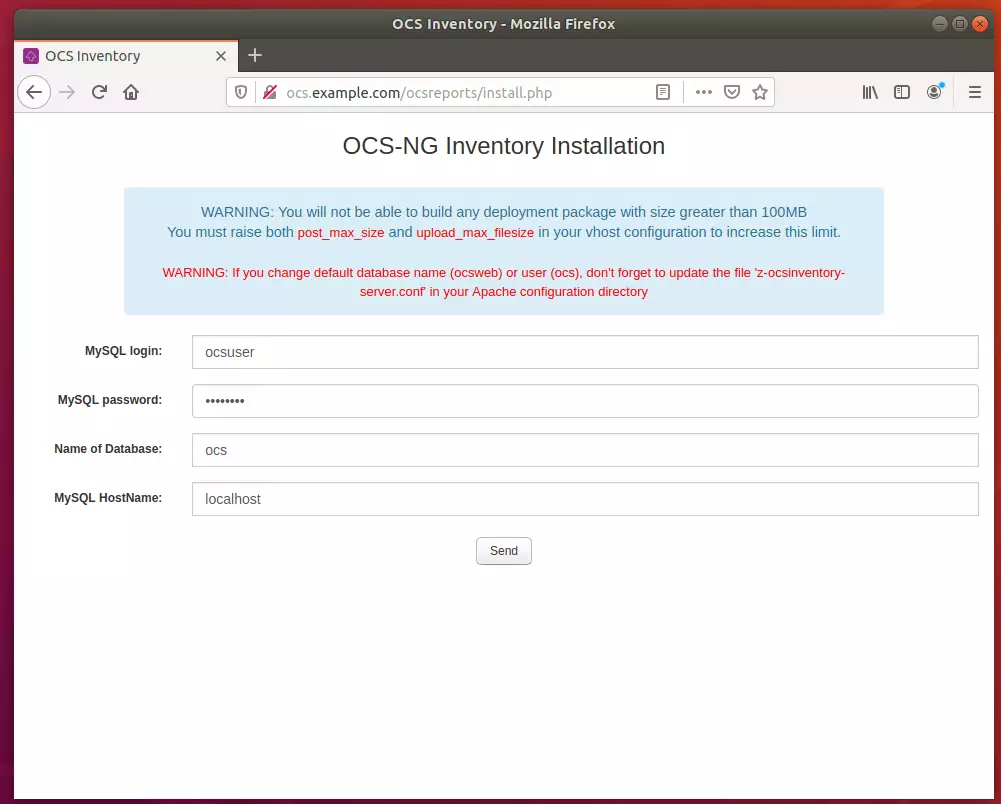The image size is (1001, 804).
Task: Click the 'MySQL HostName:' label
Action: tap(108, 497)
